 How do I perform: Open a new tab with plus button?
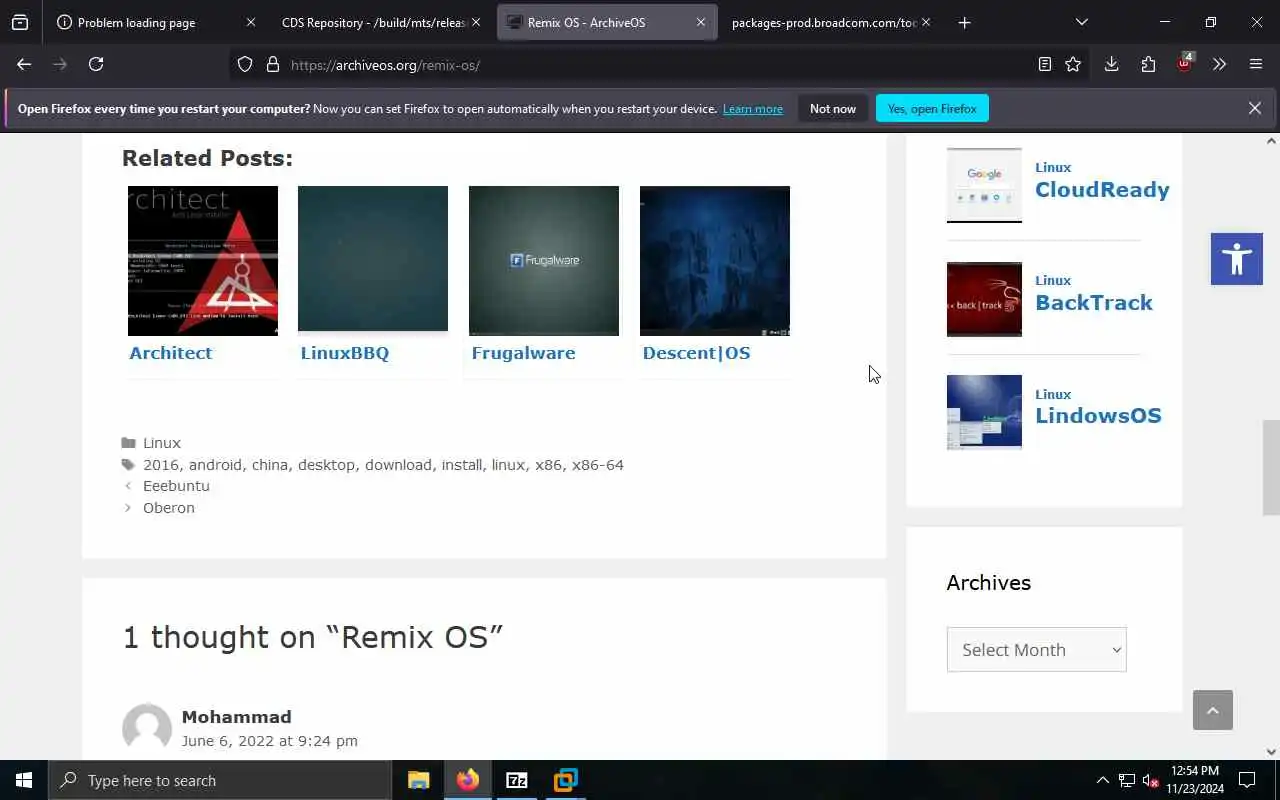pyautogui.click(x=964, y=22)
